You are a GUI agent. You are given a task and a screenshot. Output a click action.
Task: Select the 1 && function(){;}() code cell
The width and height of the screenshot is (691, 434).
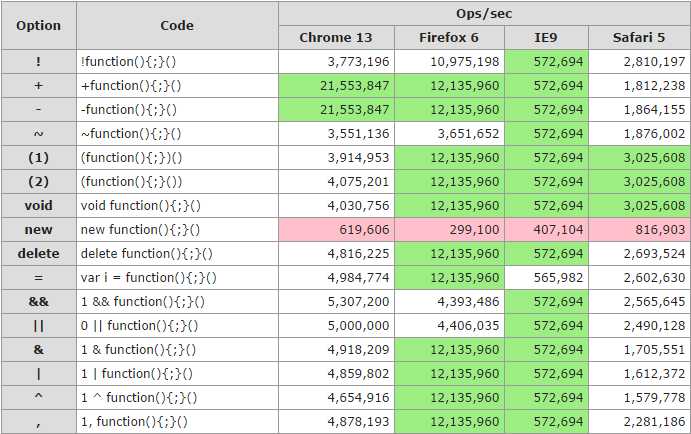pyautogui.click(x=177, y=302)
